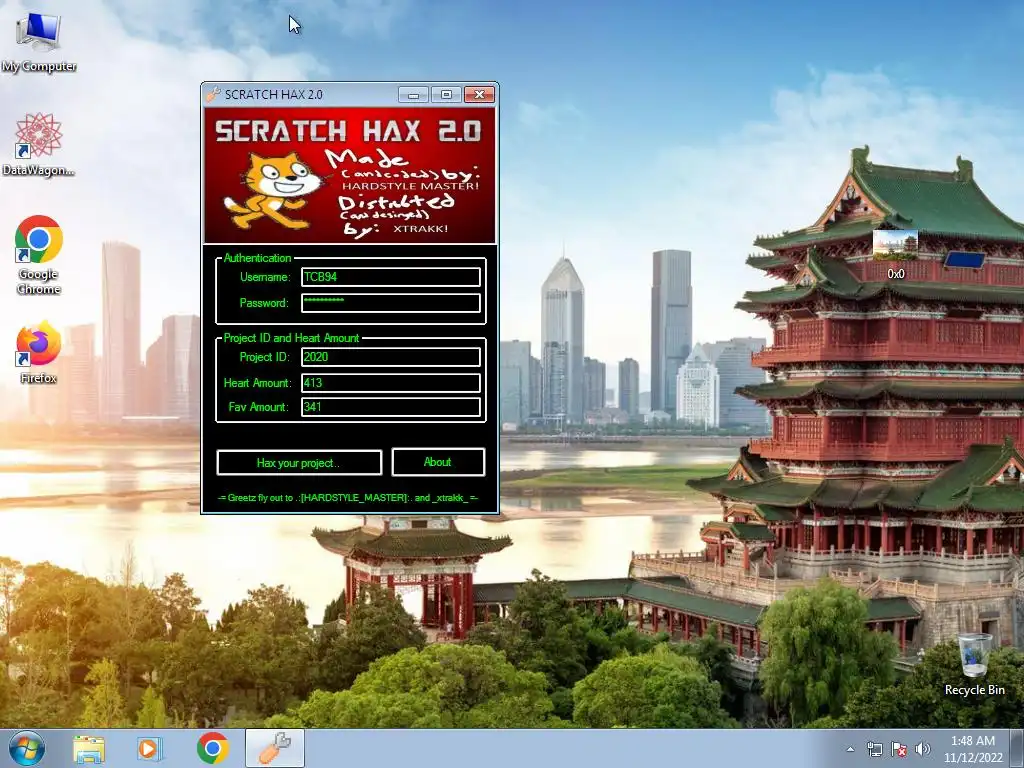
Task: Click the Hax your project button
Action: (x=299, y=462)
